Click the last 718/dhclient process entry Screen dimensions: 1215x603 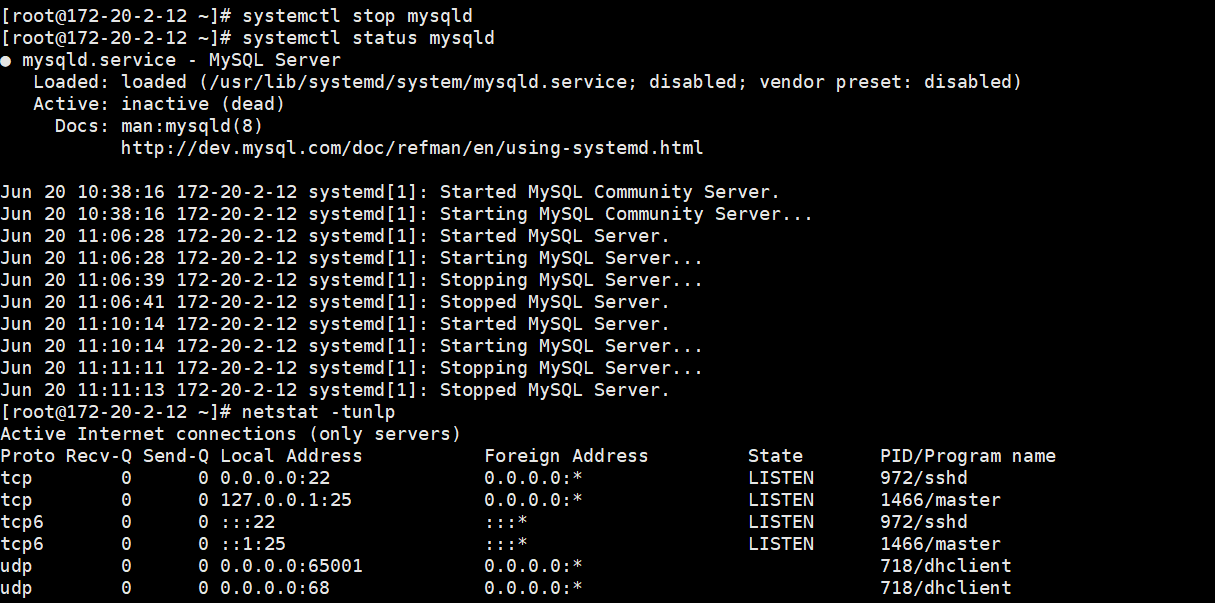click(946, 588)
